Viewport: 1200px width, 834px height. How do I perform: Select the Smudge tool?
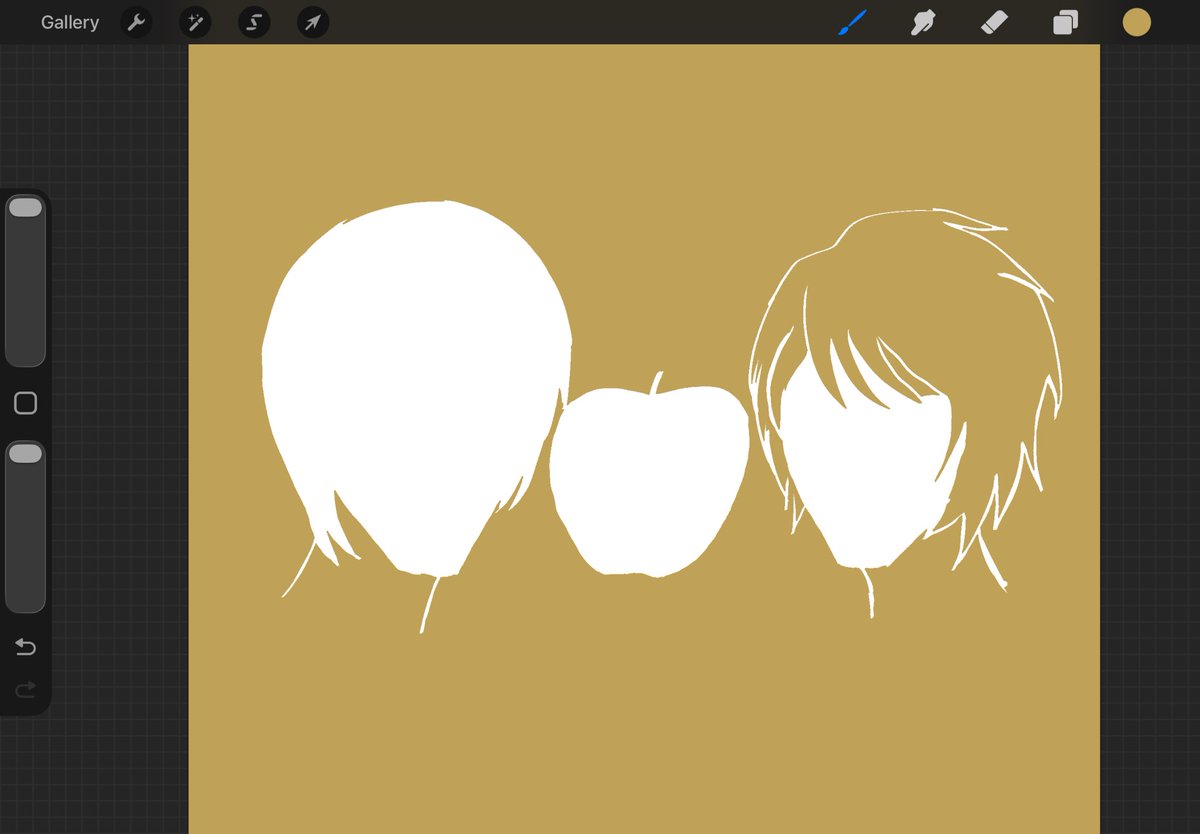coord(923,22)
